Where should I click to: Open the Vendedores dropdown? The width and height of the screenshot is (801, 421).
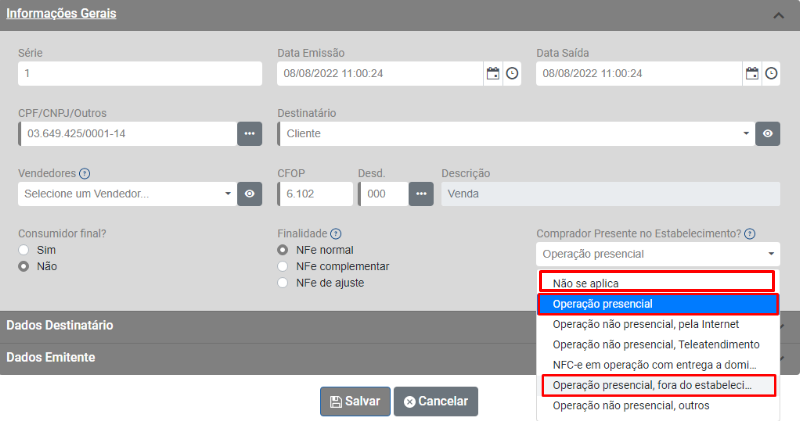[126, 193]
